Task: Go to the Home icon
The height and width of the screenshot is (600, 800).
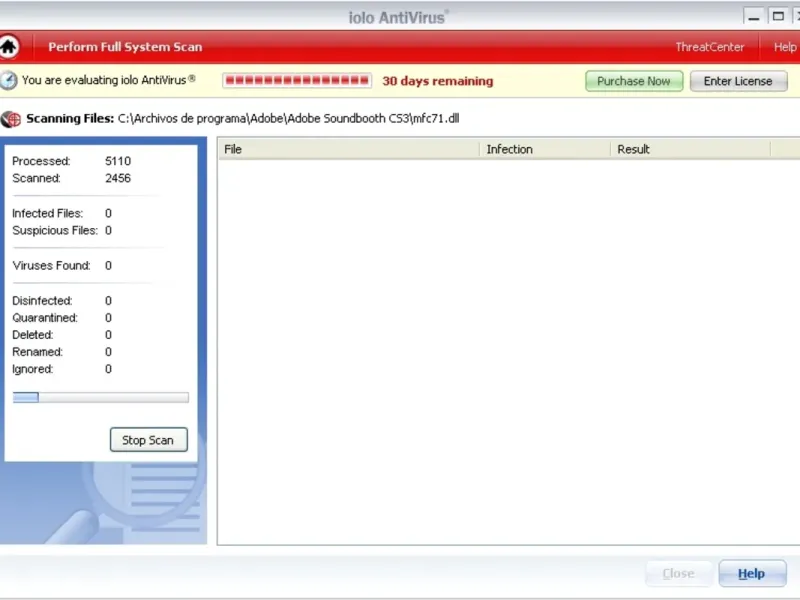Action: [x=9, y=46]
